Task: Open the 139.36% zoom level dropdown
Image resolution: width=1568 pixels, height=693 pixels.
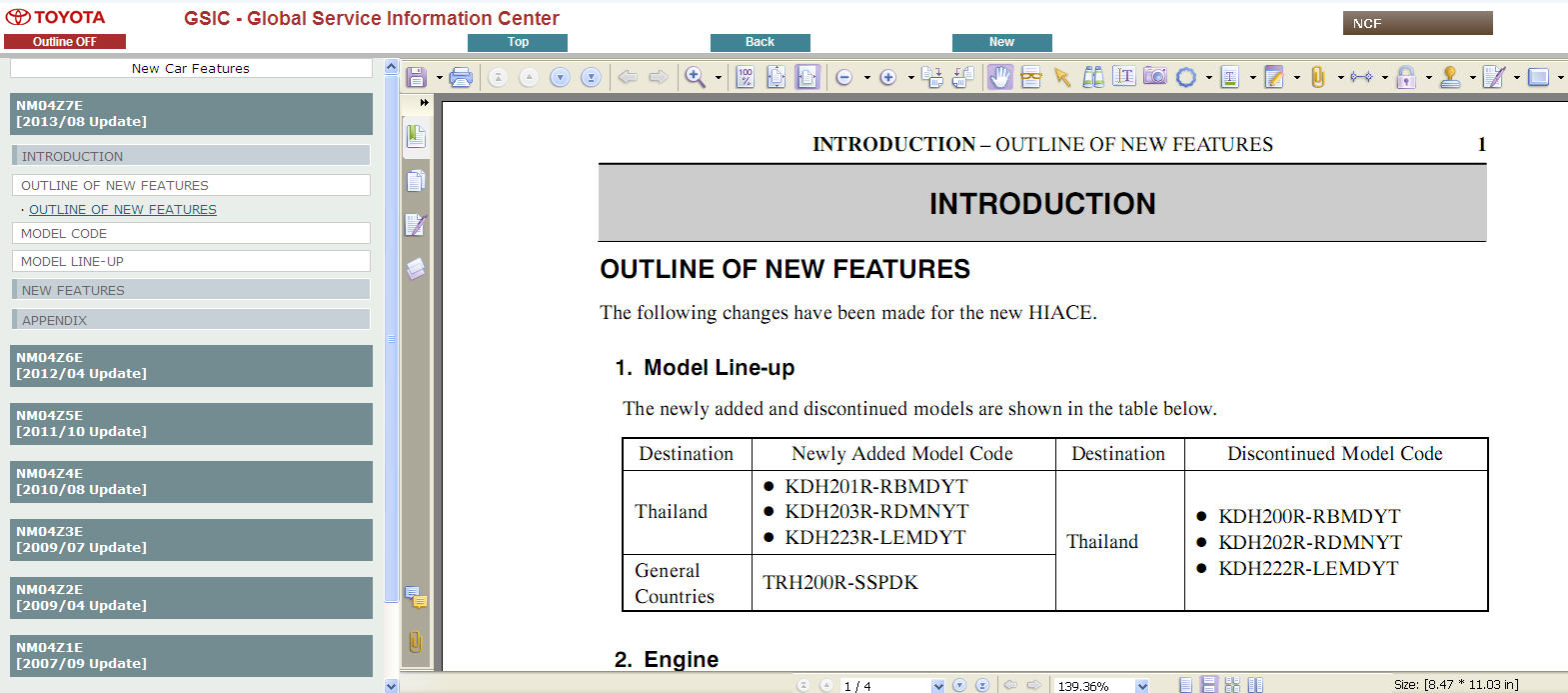Action: pyautogui.click(x=1142, y=686)
